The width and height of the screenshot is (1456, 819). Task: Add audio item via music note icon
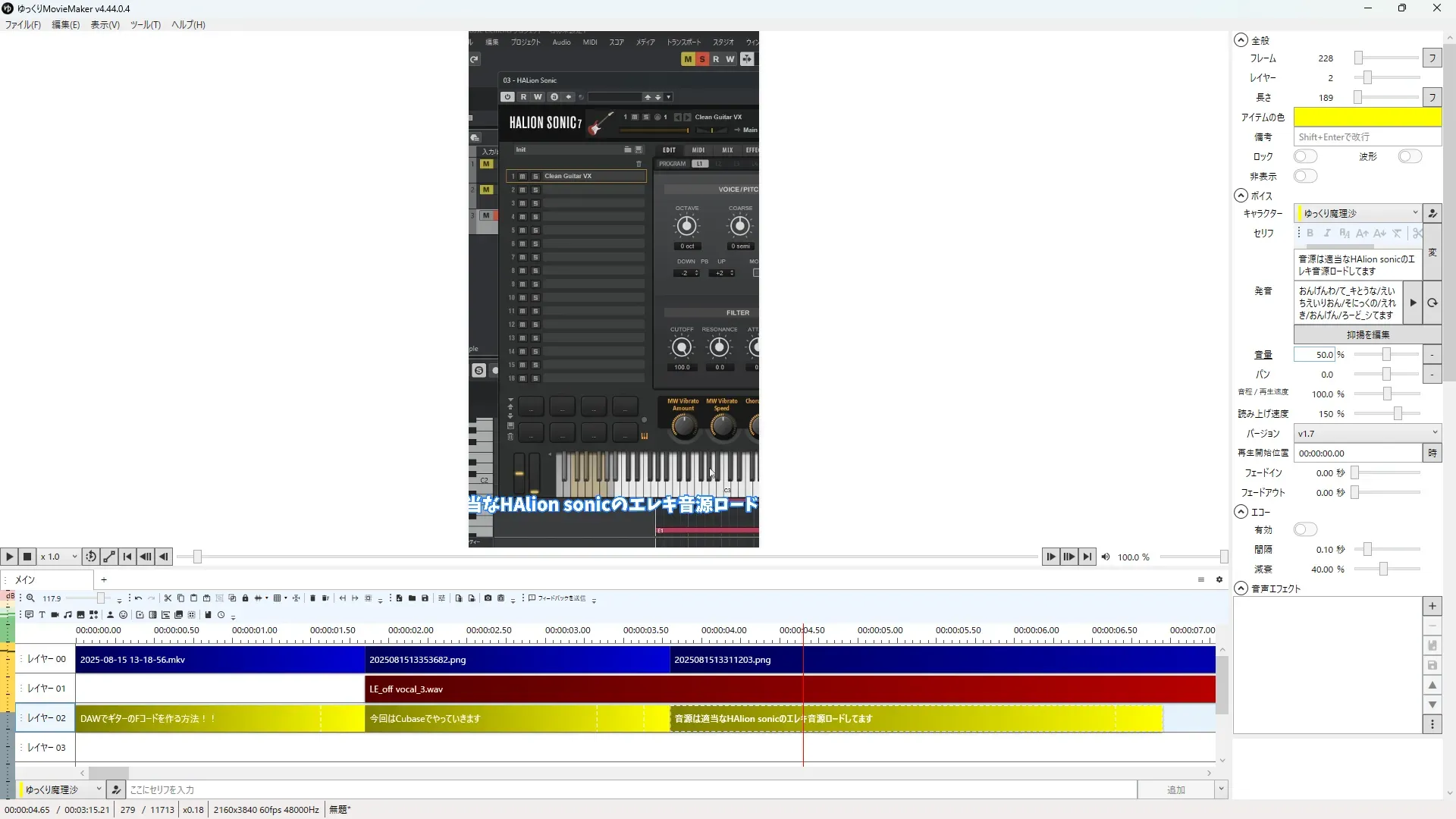pos(67,615)
